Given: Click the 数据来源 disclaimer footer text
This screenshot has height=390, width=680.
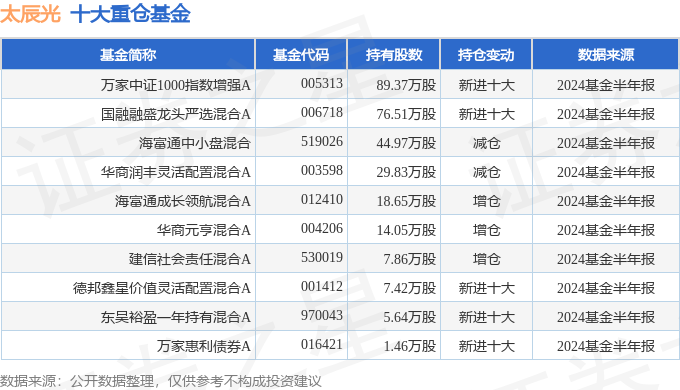Looking at the screenshot, I should click(161, 381).
